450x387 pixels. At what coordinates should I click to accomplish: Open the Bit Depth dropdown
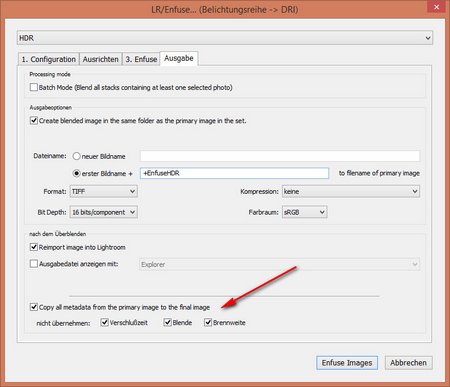tap(103, 212)
